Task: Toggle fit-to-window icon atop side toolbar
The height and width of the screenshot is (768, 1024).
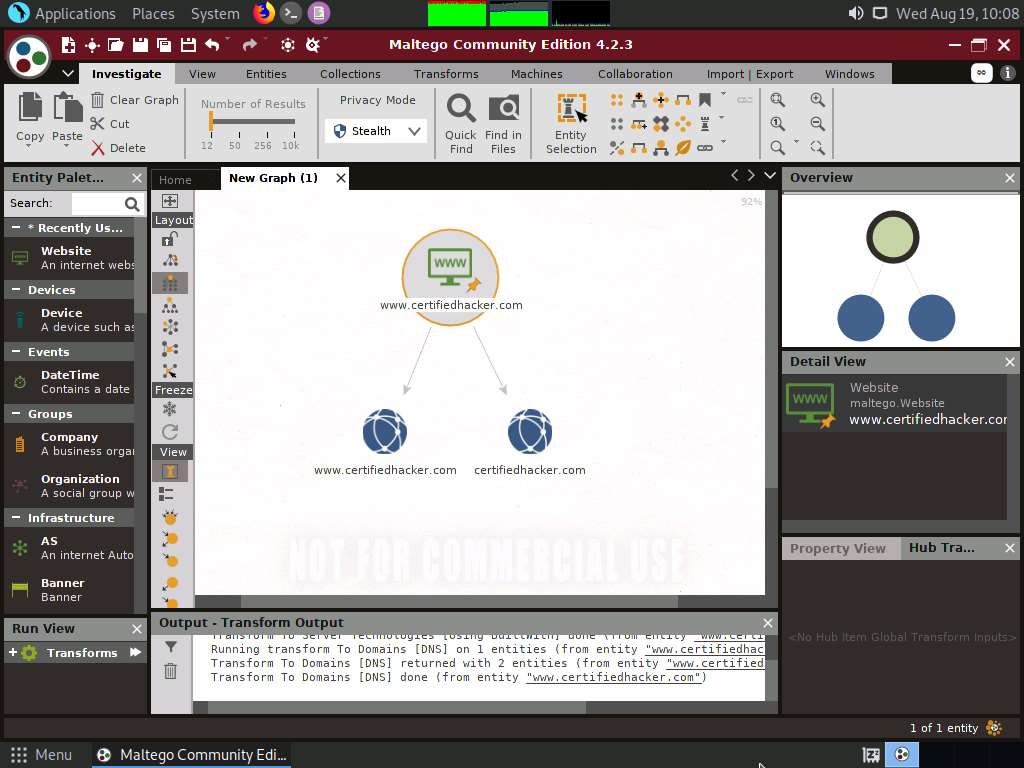Action: tap(170, 201)
